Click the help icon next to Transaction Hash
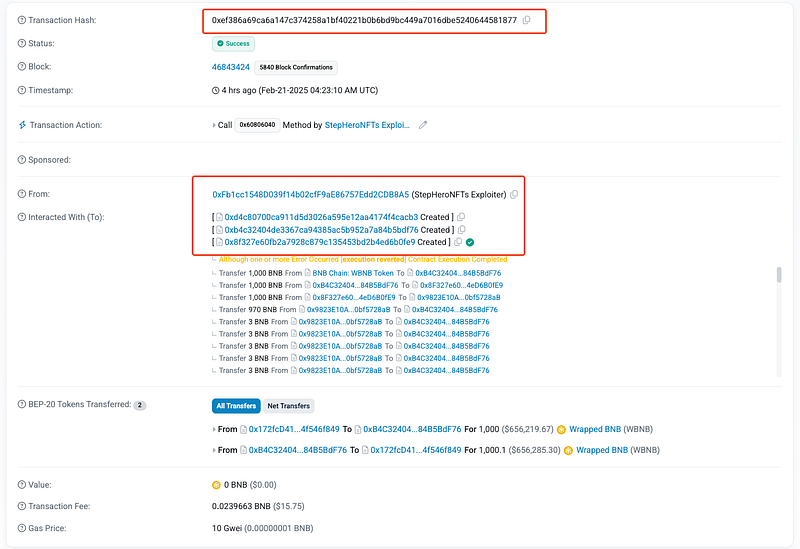This screenshot has height=549, width=800. coord(22,21)
